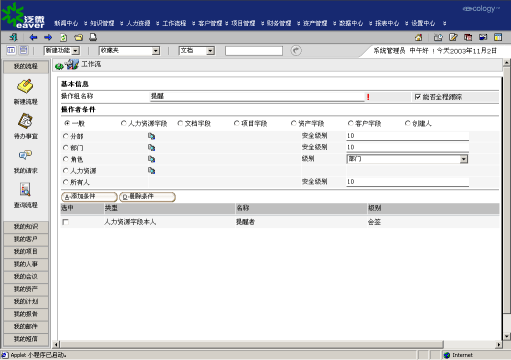Click the 添加条件 button
Viewport: 511px width, 360px height.
[89, 197]
